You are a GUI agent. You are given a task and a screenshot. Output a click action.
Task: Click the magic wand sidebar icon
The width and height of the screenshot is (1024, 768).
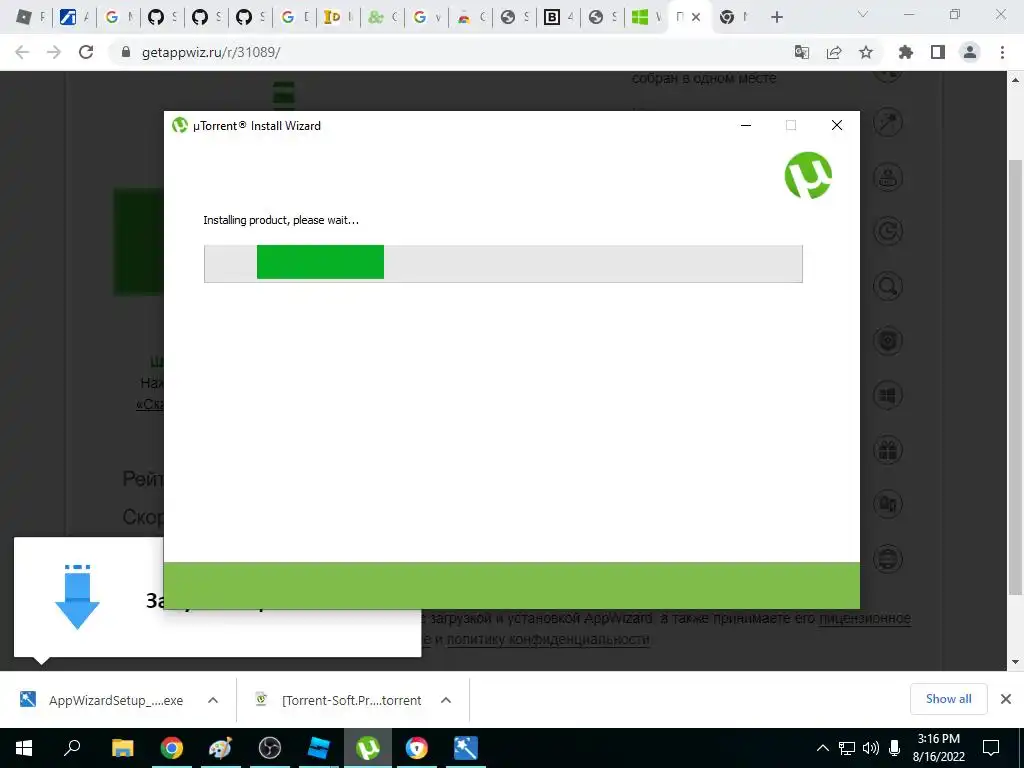point(888,122)
